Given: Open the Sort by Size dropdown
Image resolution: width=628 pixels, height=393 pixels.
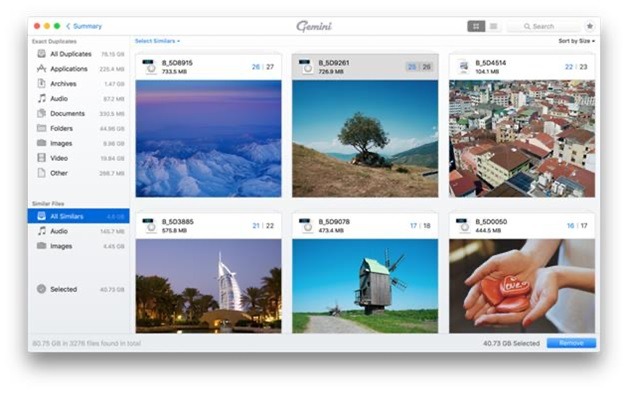Looking at the screenshot, I should [x=576, y=41].
